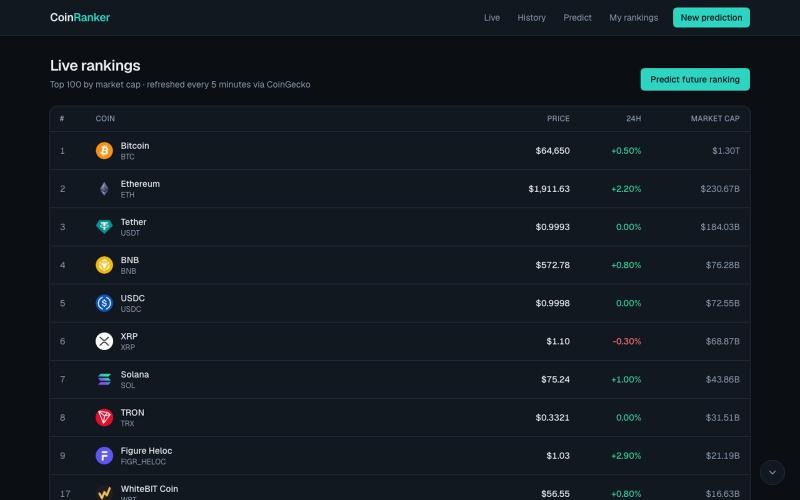Select the WhiteBIT Coin name text
The width and height of the screenshot is (800, 500).
(x=149, y=489)
